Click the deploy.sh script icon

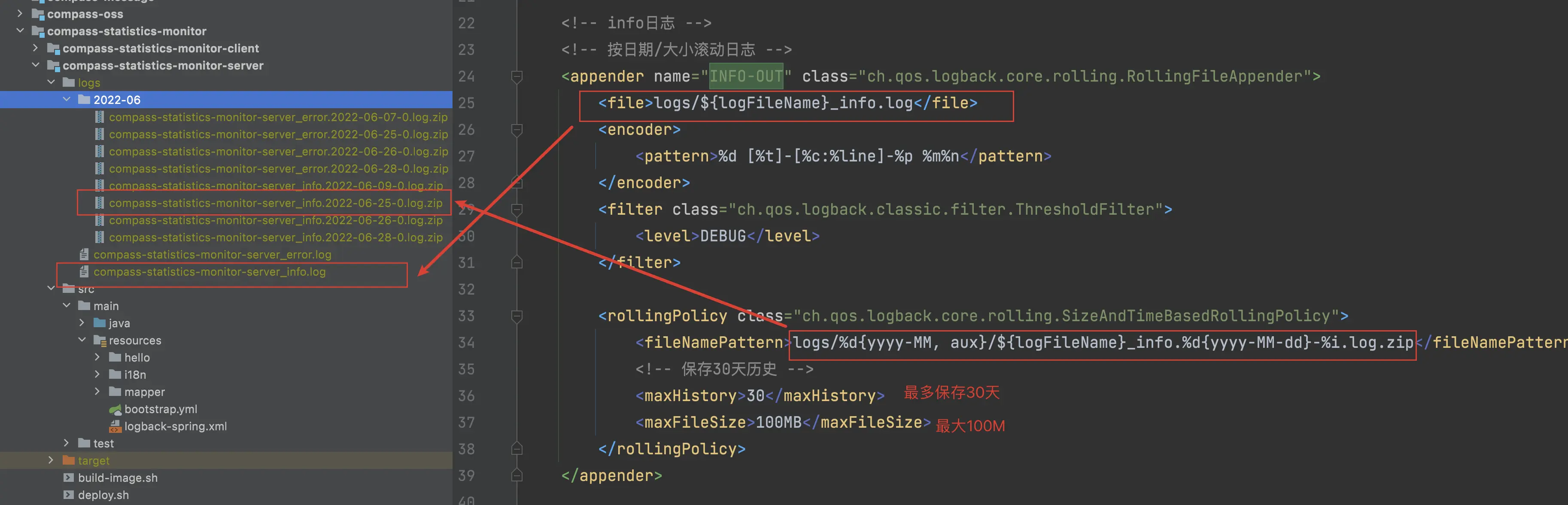tap(69, 495)
